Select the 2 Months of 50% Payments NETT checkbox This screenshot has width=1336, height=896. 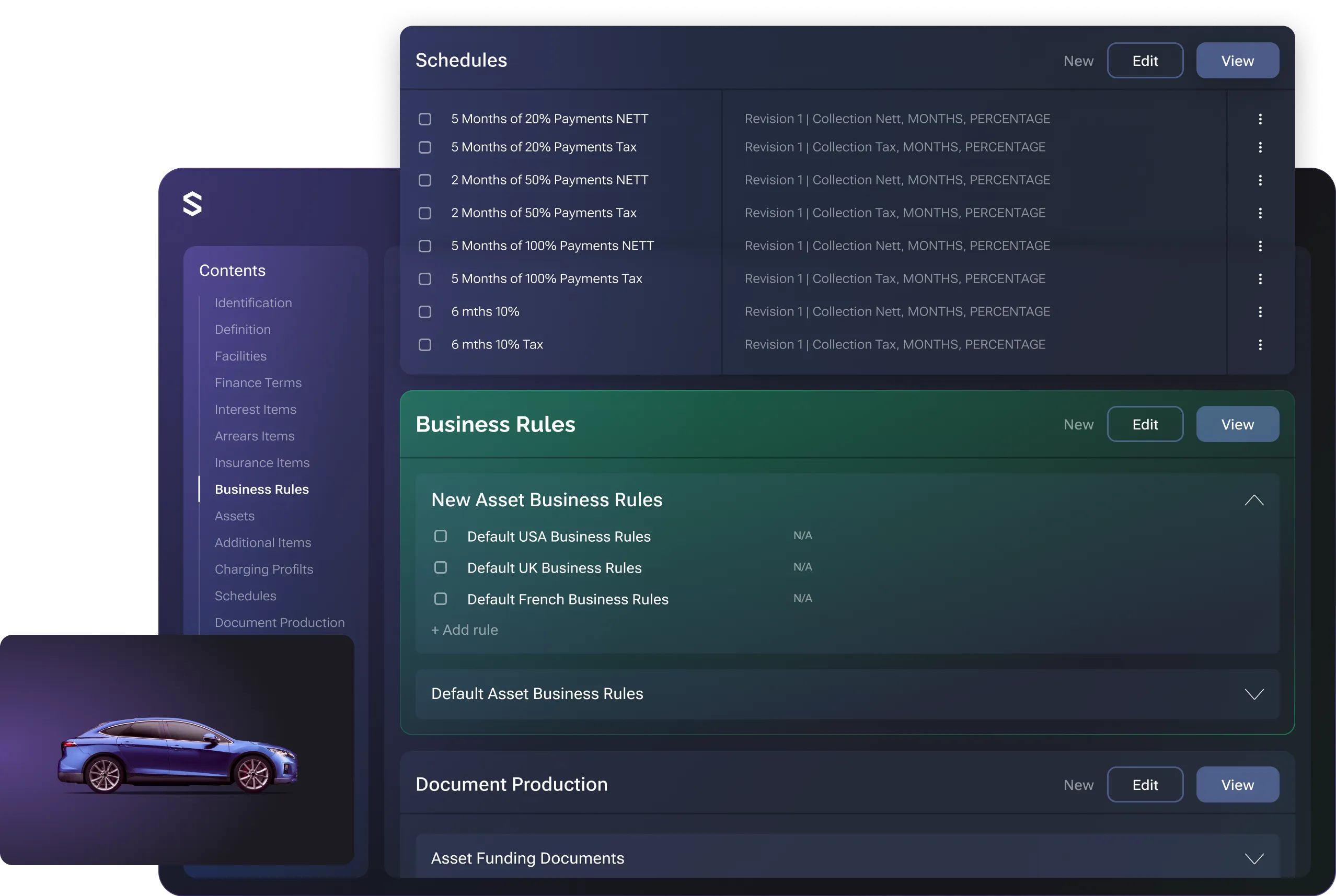425,181
